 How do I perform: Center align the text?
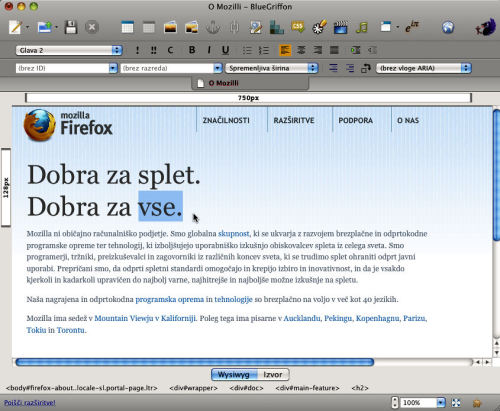pos(301,50)
